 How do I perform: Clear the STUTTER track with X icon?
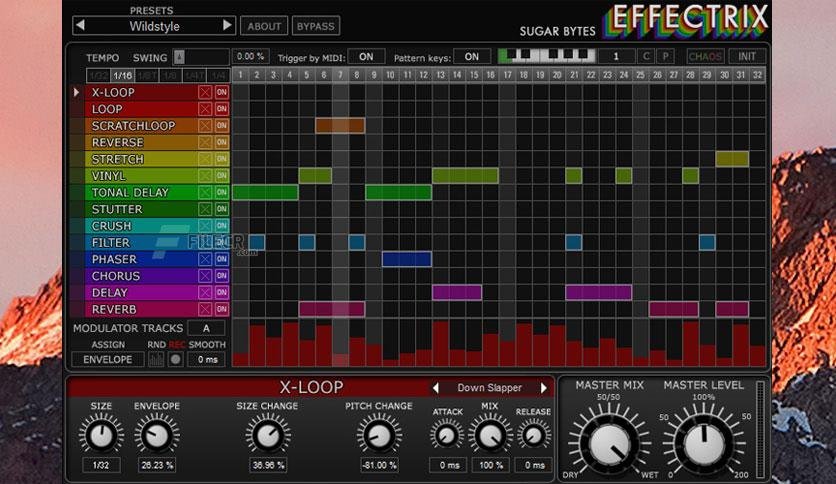[205, 209]
